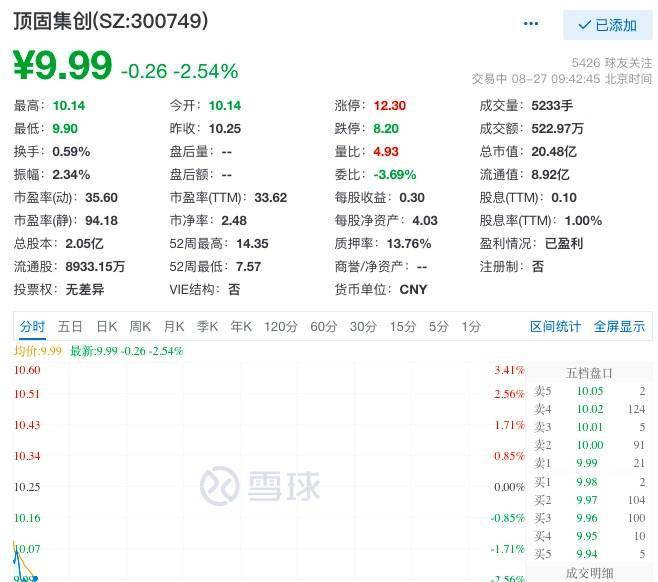The image size is (658, 582).
Task: Click the 换手 value 0.59%
Action: tap(71, 151)
